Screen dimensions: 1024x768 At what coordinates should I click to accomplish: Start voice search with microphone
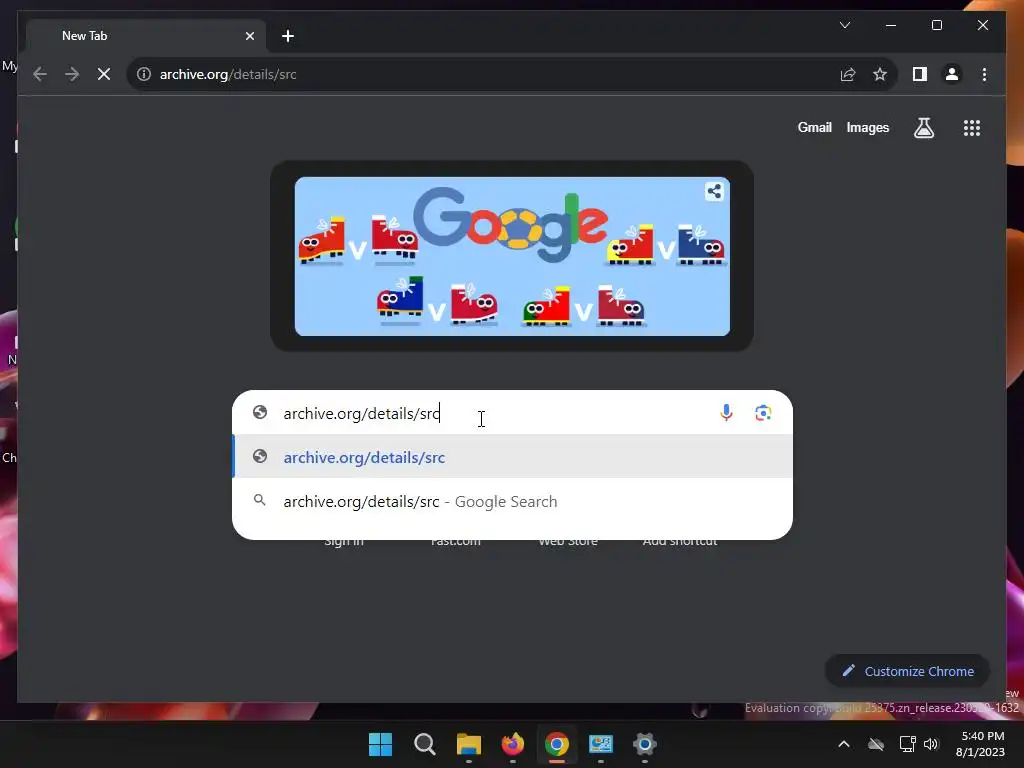pos(726,413)
